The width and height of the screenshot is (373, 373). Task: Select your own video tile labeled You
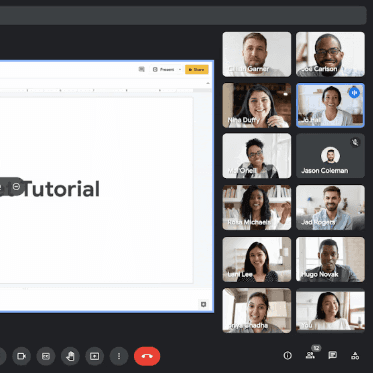point(330,311)
